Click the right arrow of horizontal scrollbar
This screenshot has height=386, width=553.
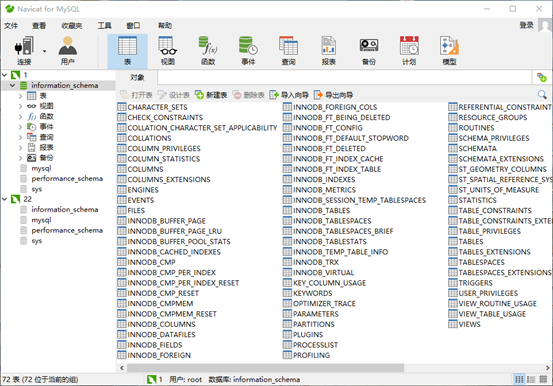tap(548, 368)
